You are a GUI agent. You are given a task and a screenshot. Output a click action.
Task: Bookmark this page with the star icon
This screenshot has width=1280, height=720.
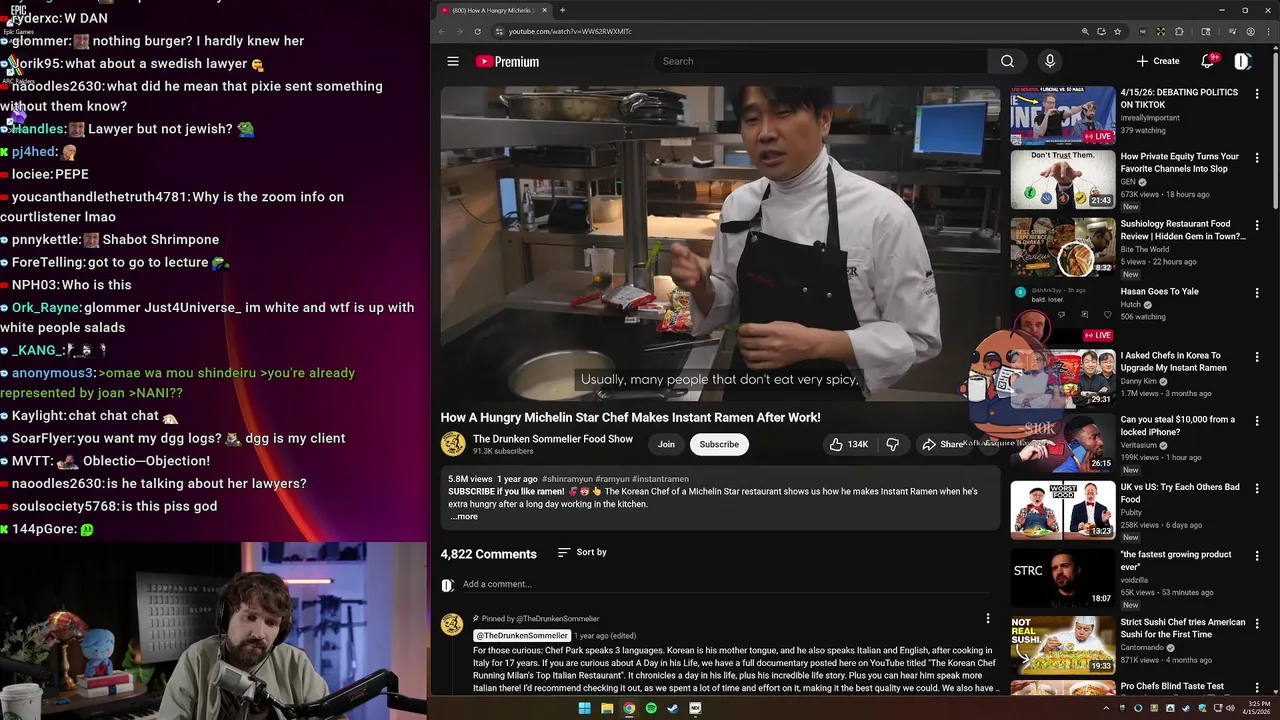pyautogui.click(x=1117, y=31)
